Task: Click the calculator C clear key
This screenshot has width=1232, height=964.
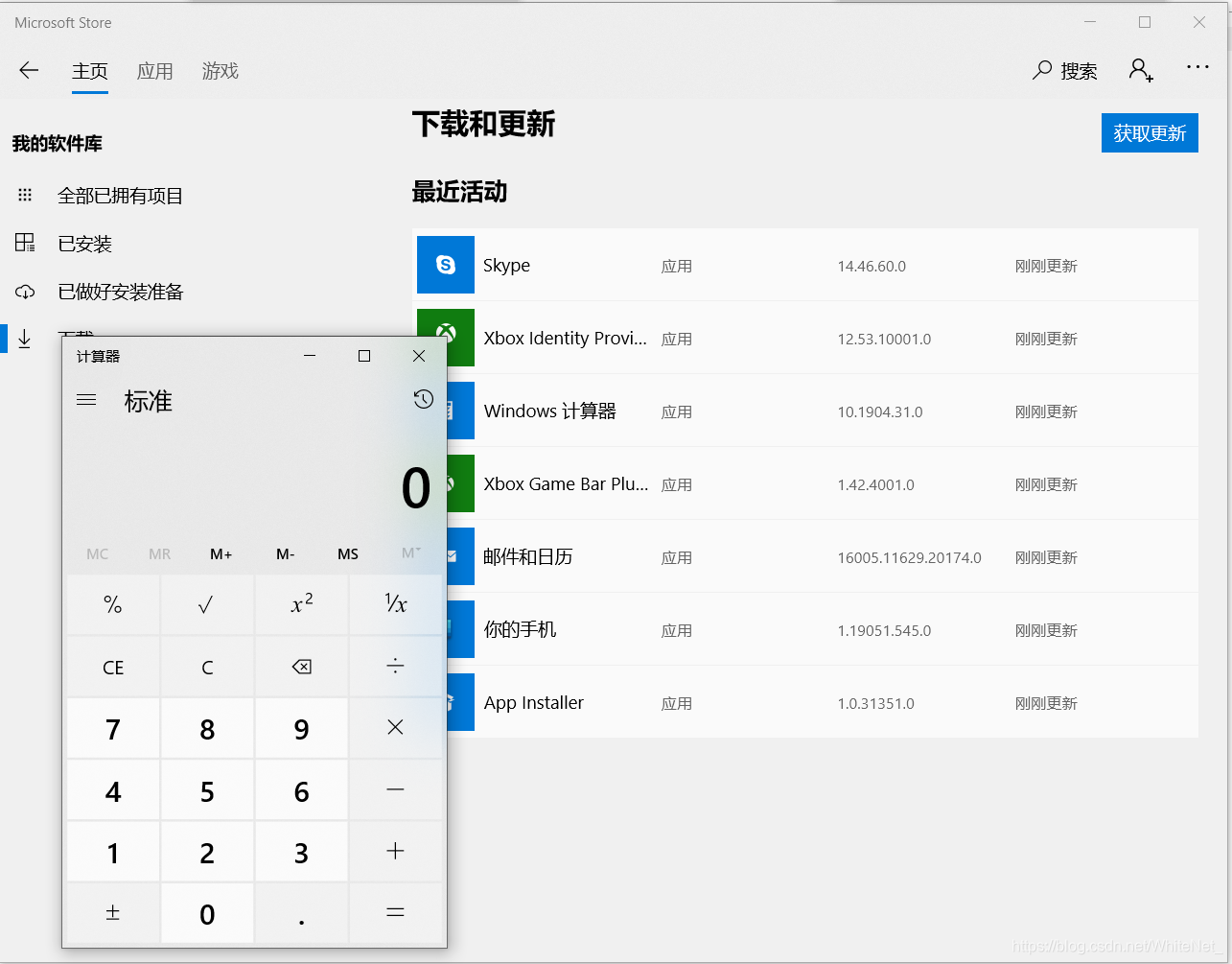Action: click(207, 667)
